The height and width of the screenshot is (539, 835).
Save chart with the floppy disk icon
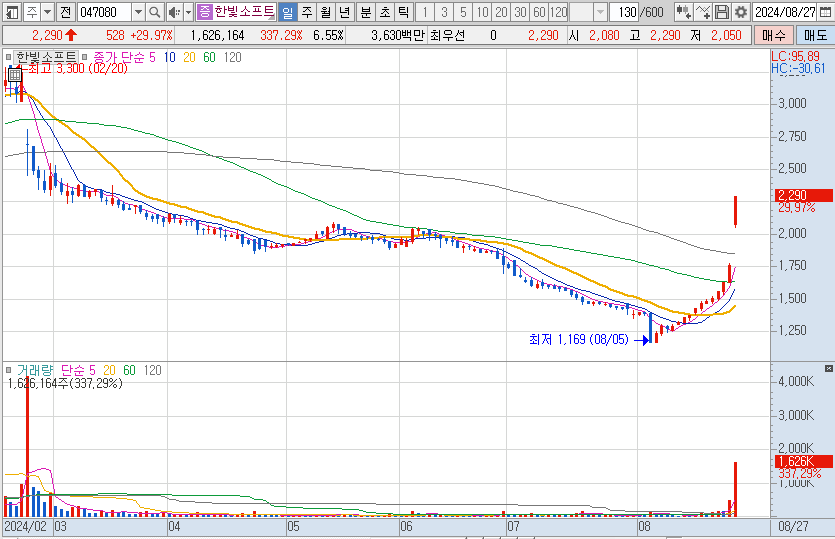(x=722, y=12)
